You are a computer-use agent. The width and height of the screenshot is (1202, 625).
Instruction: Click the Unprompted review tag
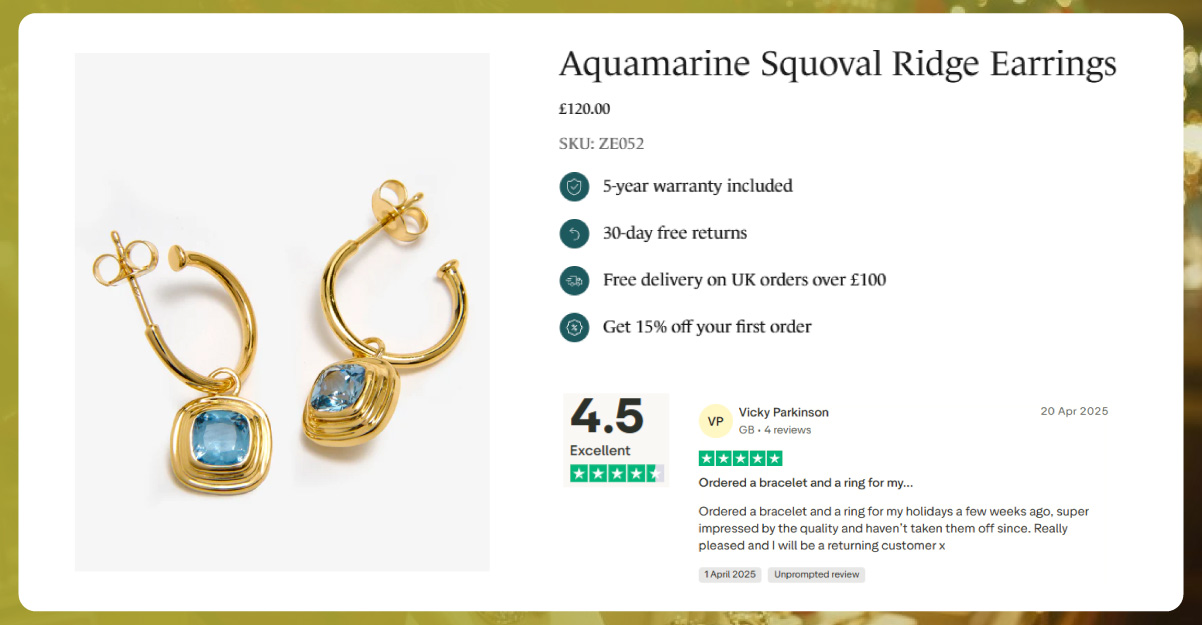point(816,575)
